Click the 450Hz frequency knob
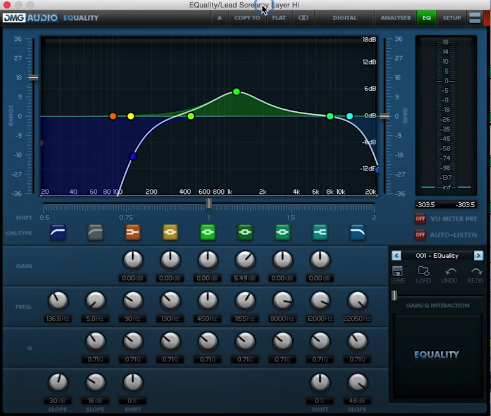491x416 pixels. tap(208, 301)
